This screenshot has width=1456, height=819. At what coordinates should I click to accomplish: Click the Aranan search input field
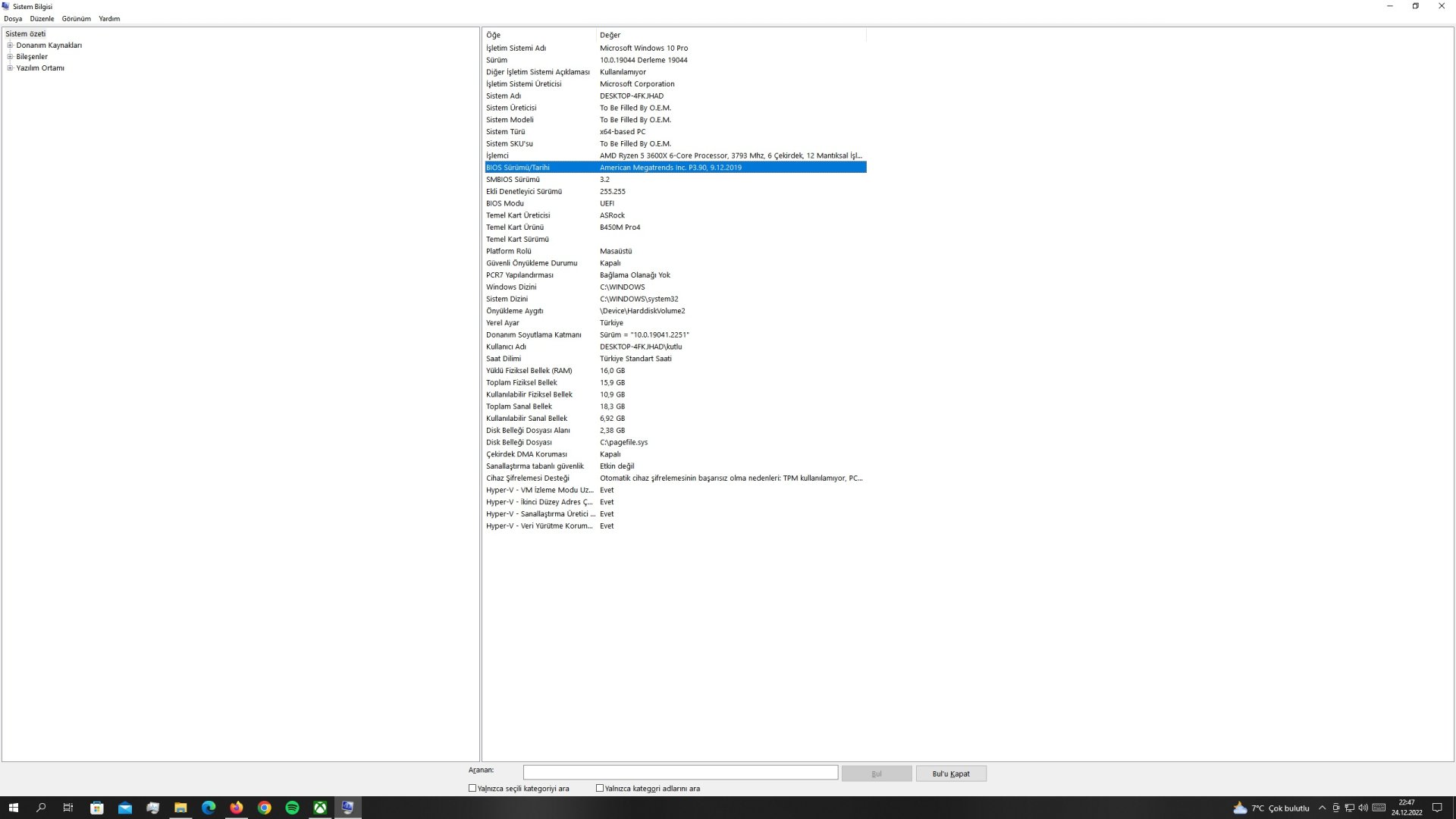click(680, 772)
